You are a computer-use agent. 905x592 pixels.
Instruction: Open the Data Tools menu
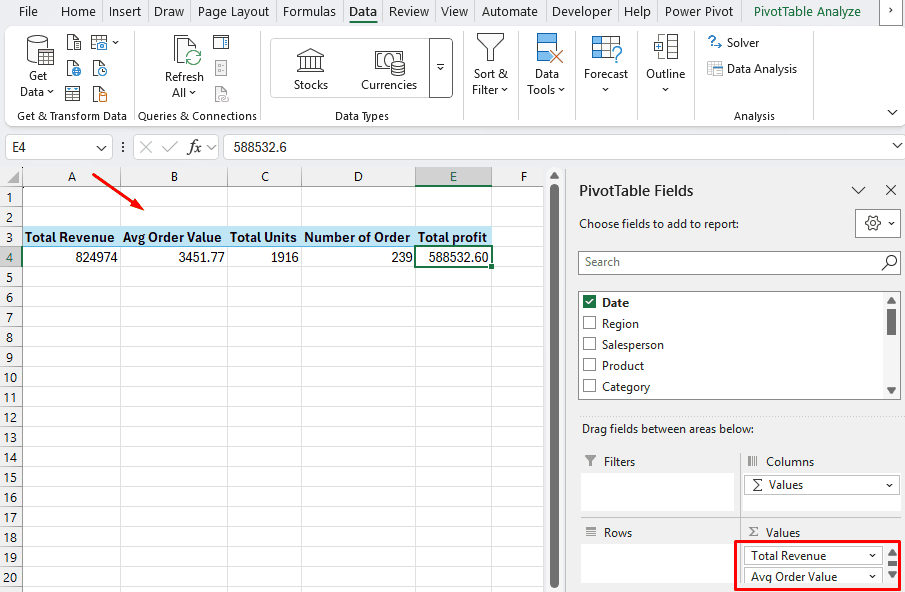point(546,65)
